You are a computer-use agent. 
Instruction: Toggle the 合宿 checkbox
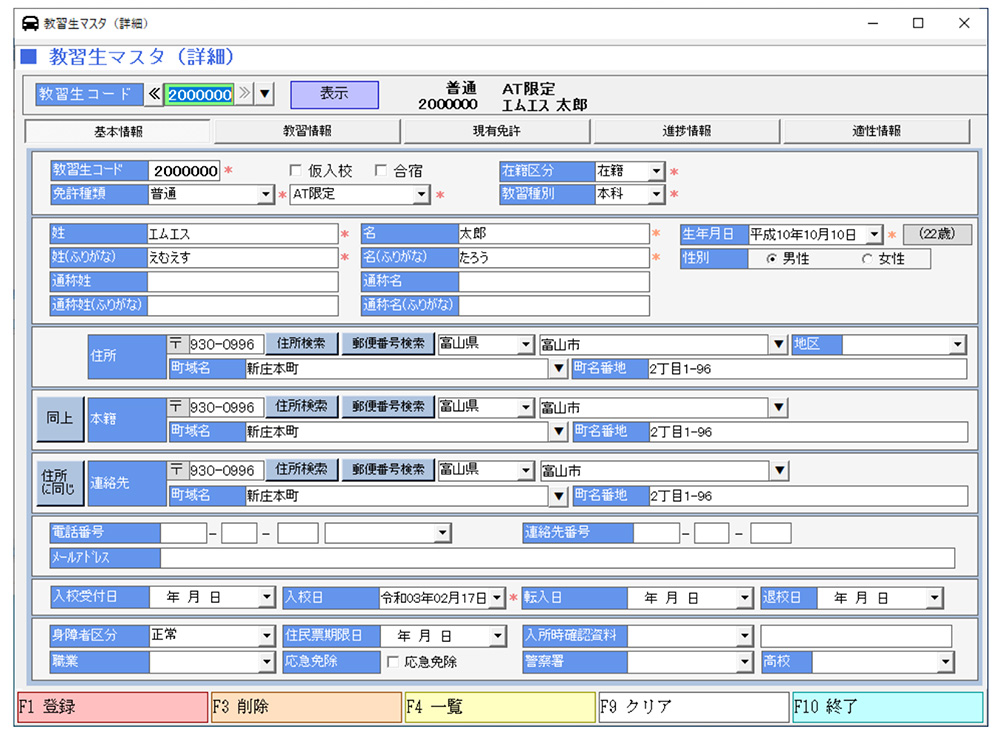[381, 170]
